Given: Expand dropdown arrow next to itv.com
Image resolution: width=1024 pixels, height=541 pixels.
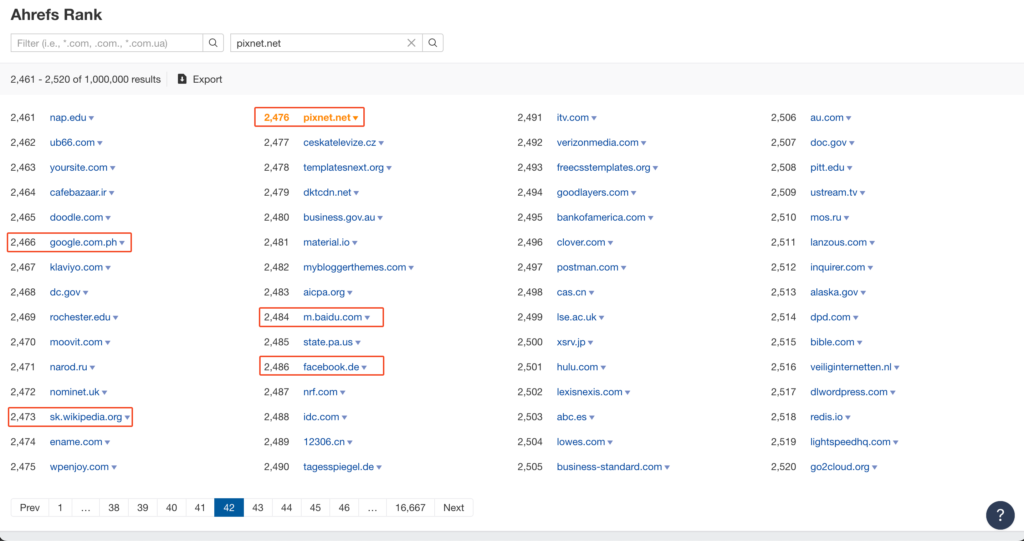Looking at the screenshot, I should tap(594, 118).
